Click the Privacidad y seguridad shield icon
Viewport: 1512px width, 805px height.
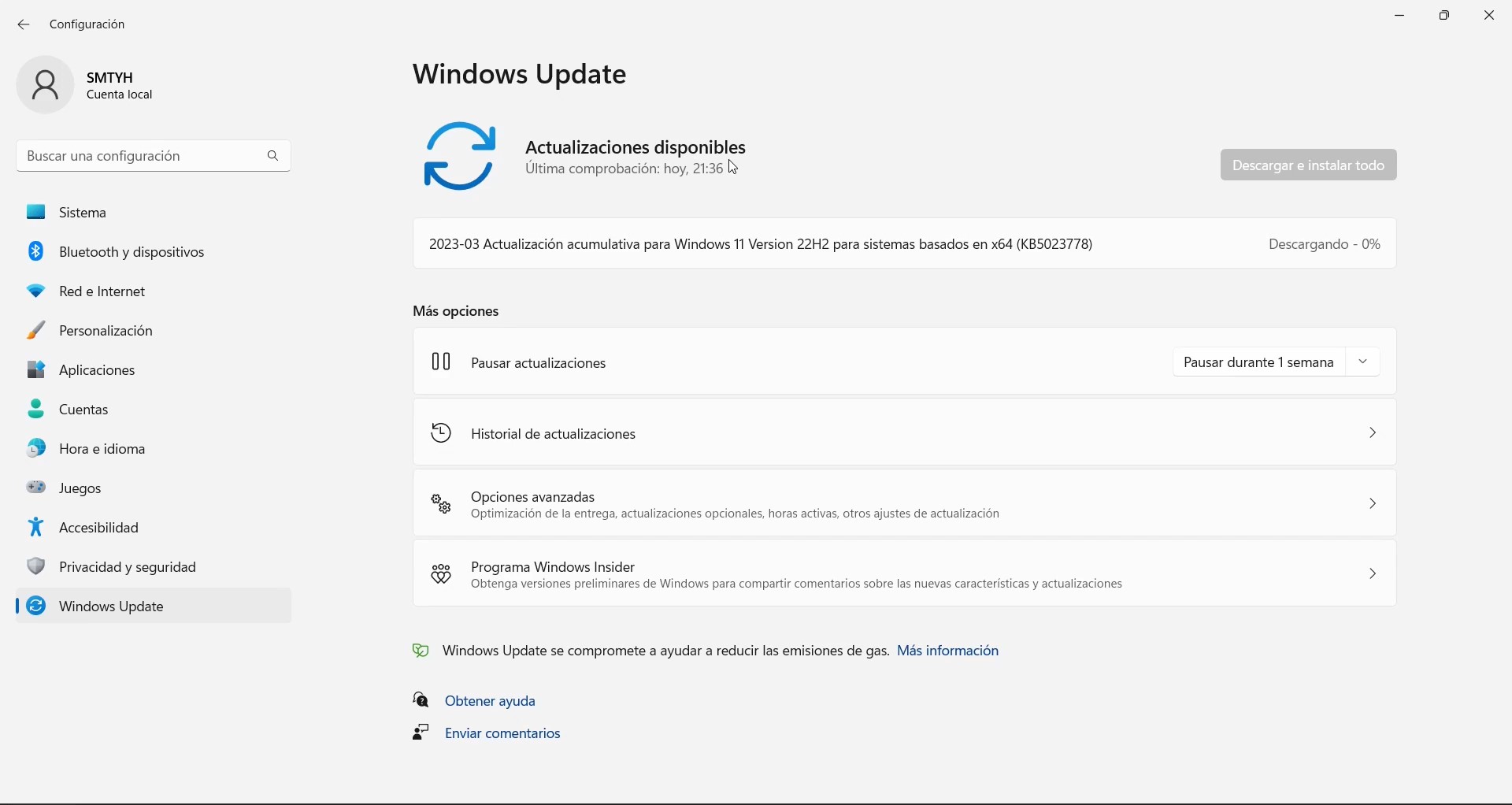point(36,567)
